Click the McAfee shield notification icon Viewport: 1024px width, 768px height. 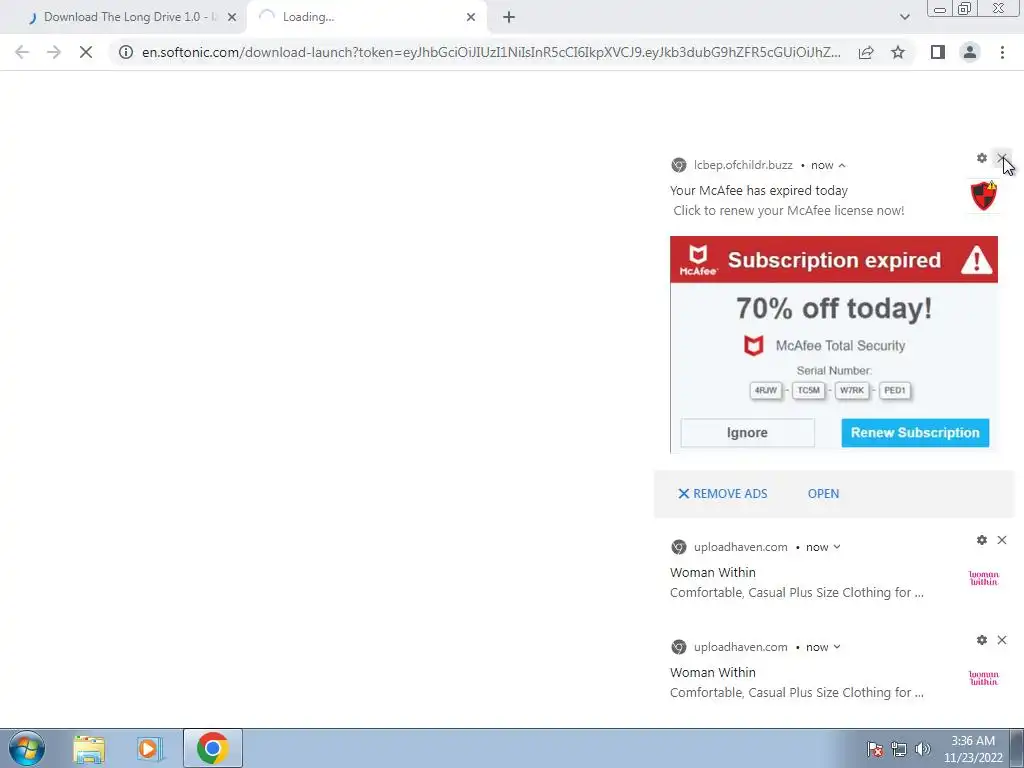click(984, 196)
